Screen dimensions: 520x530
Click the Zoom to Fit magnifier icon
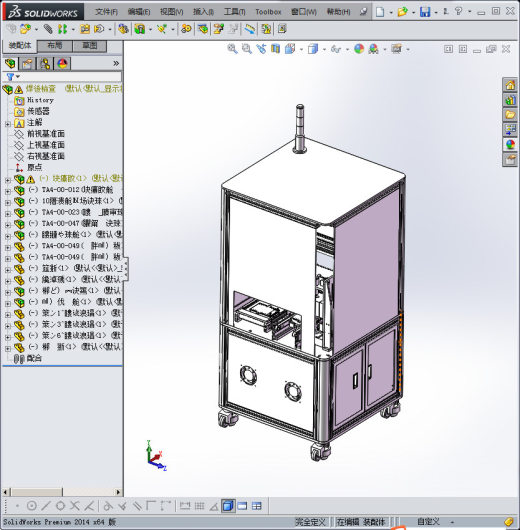pos(232,49)
